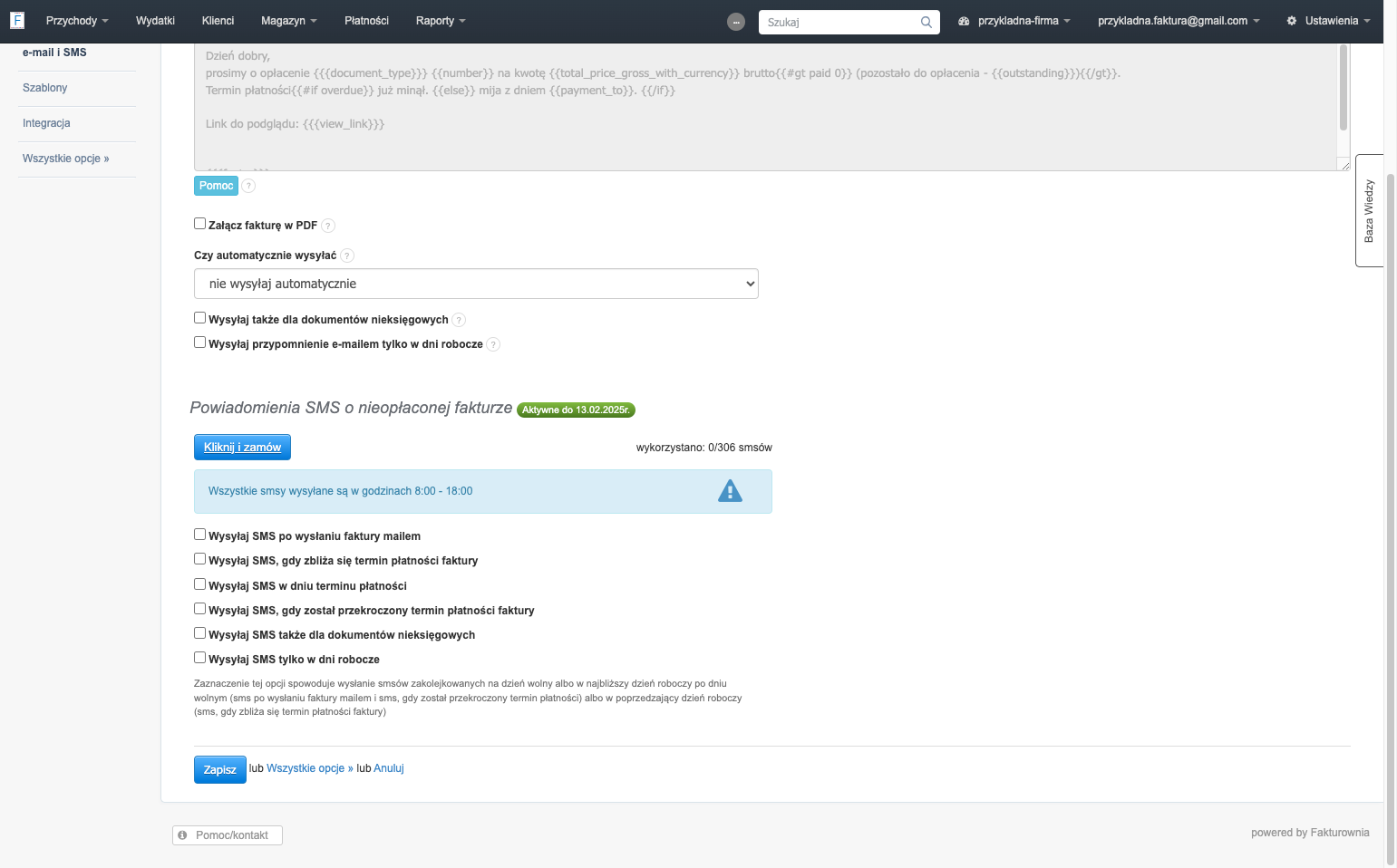The height and width of the screenshot is (868, 1397).
Task: Check SMS gdy został przekroczony termin płatności
Action: click(x=199, y=609)
